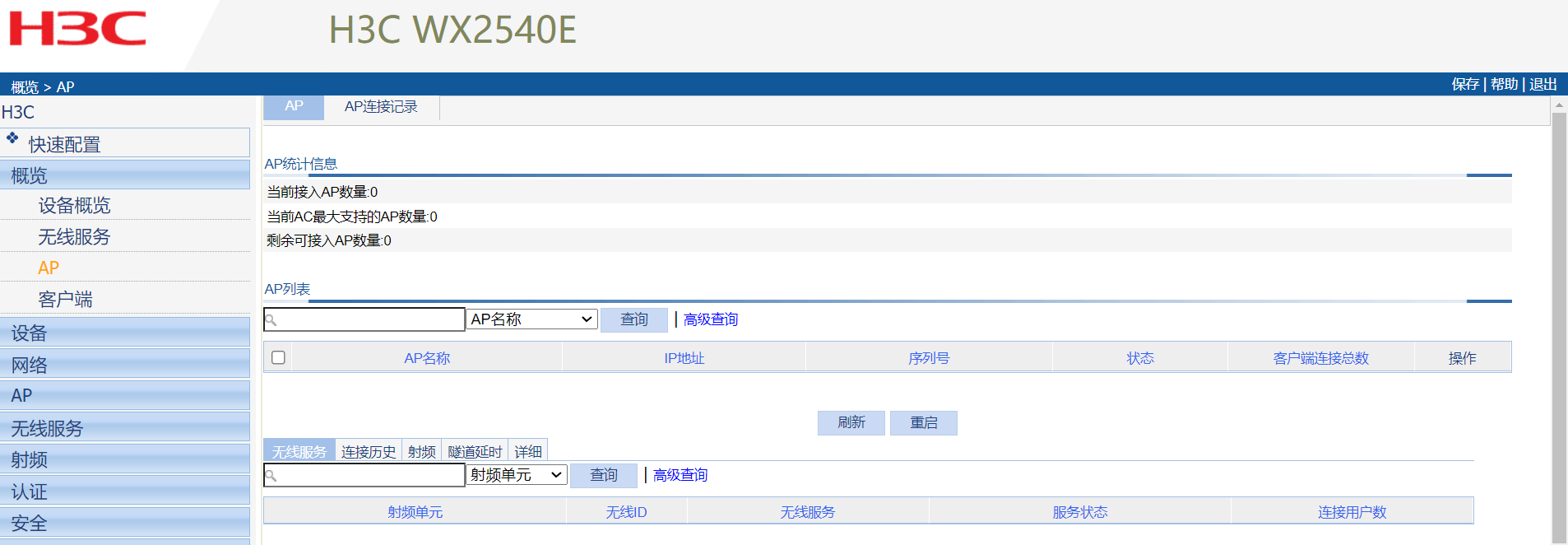This screenshot has height=545, width=1568.
Task: Expand the 射频 menu section
Action: pos(125,459)
